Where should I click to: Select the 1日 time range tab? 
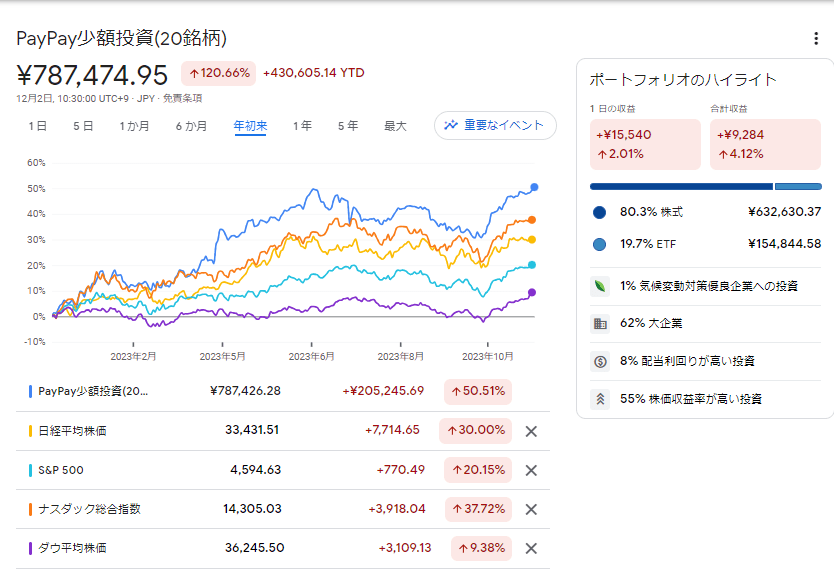pos(37,126)
